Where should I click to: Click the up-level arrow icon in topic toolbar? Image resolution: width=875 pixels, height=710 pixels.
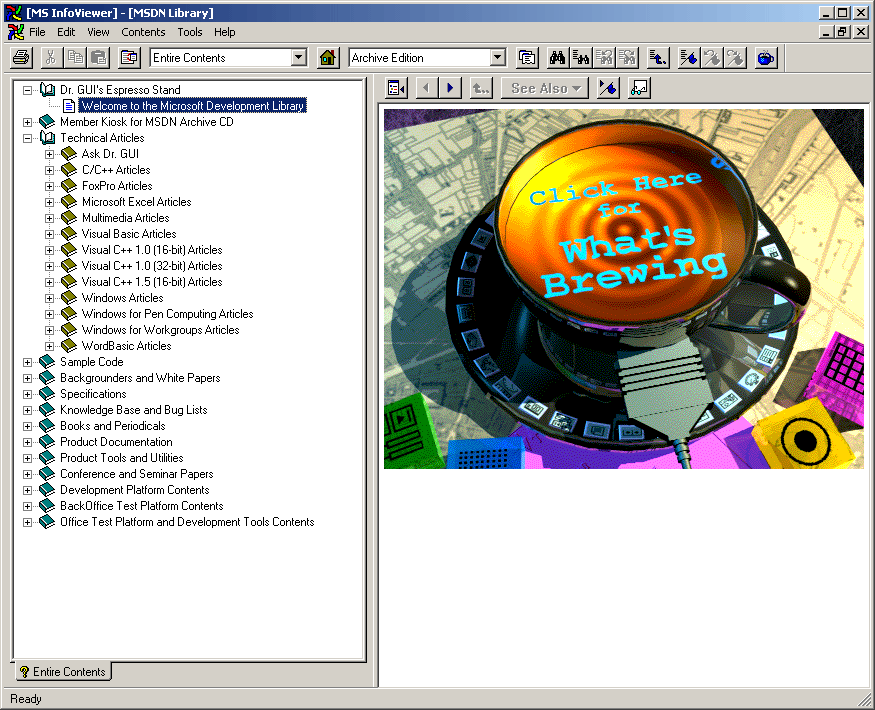pos(480,88)
